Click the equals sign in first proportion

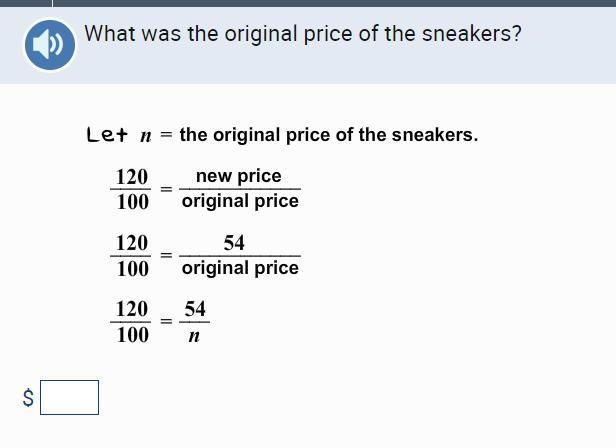point(166,189)
